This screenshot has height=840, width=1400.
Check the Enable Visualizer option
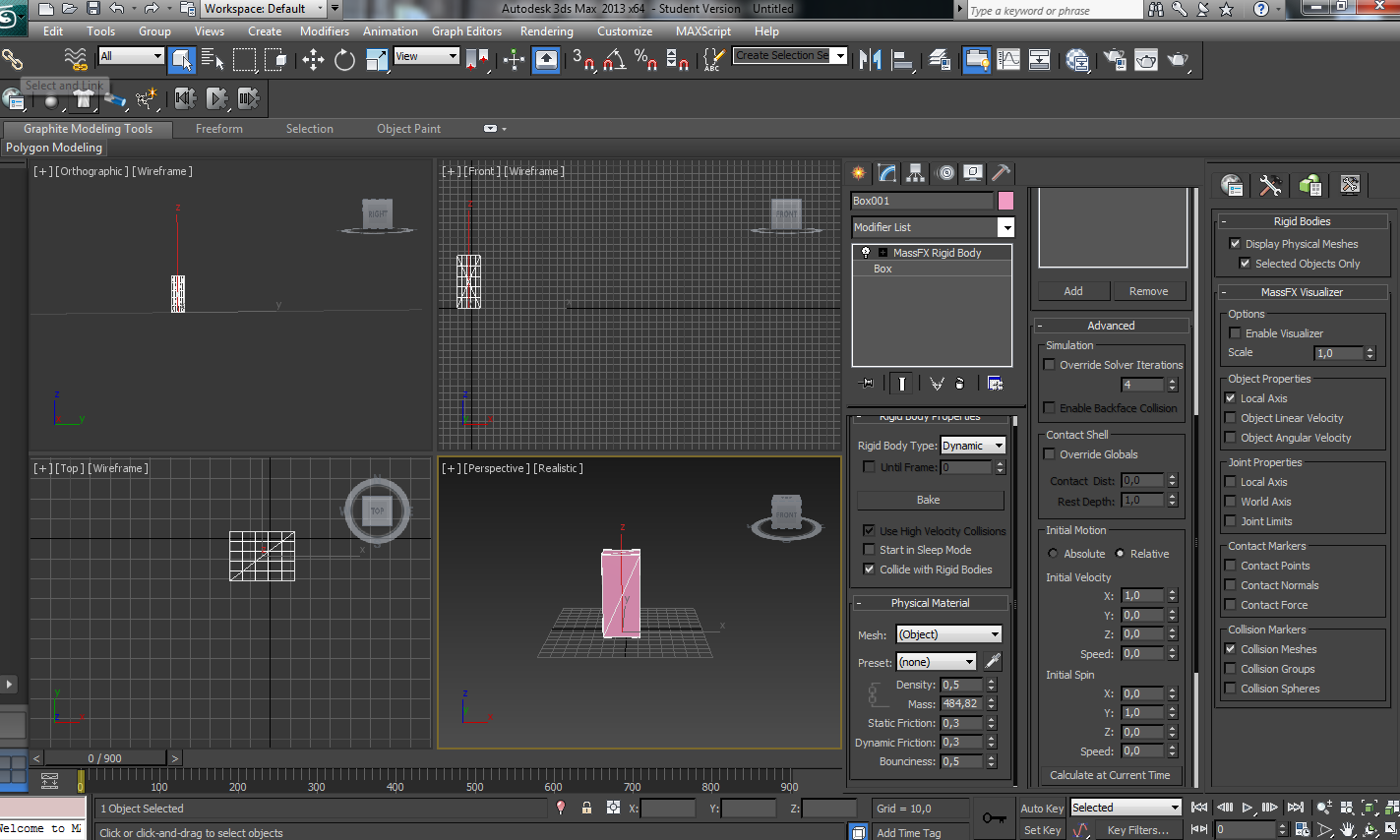tap(1235, 333)
